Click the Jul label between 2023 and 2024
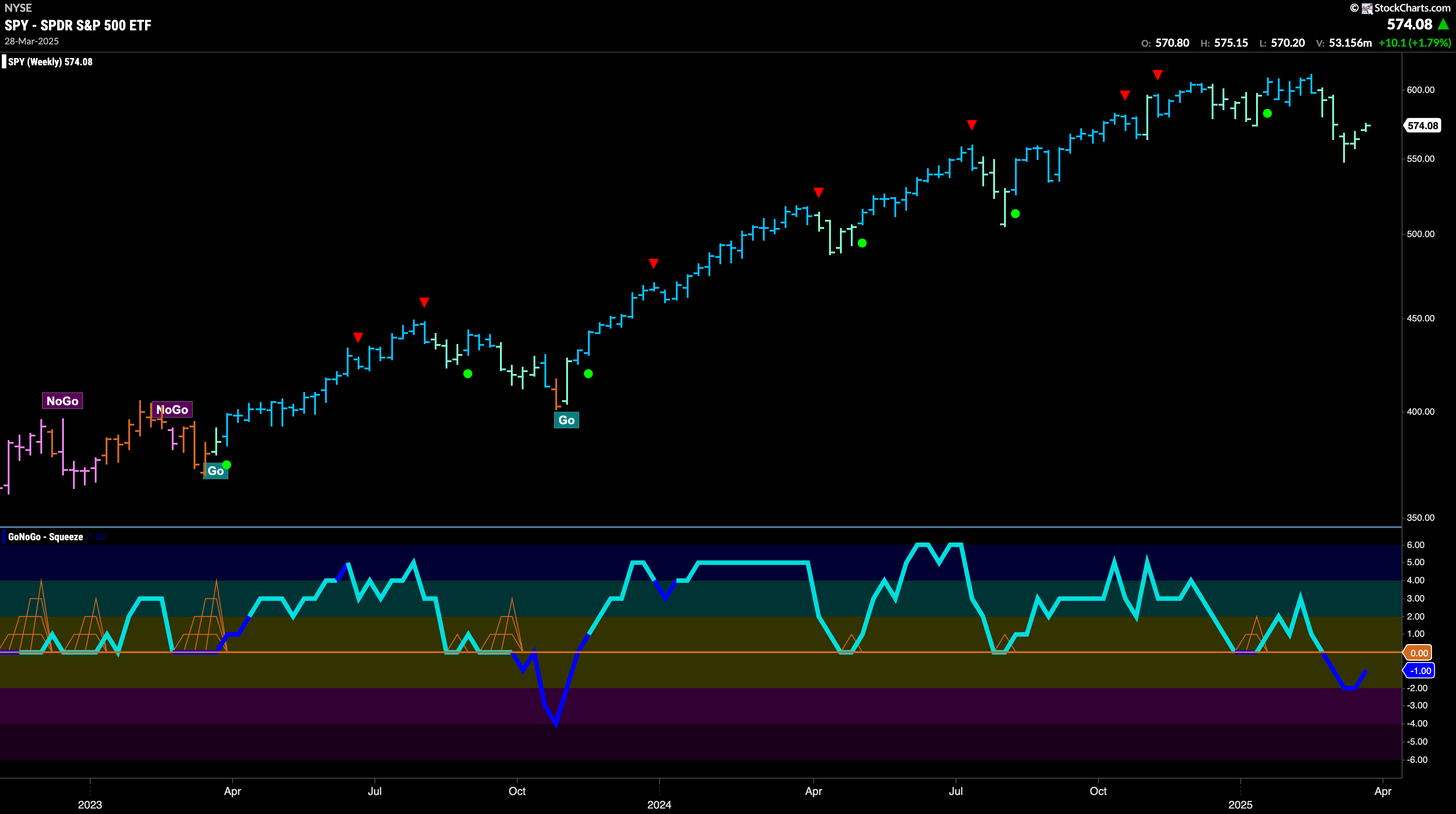This screenshot has width=1456, height=814. point(375,791)
